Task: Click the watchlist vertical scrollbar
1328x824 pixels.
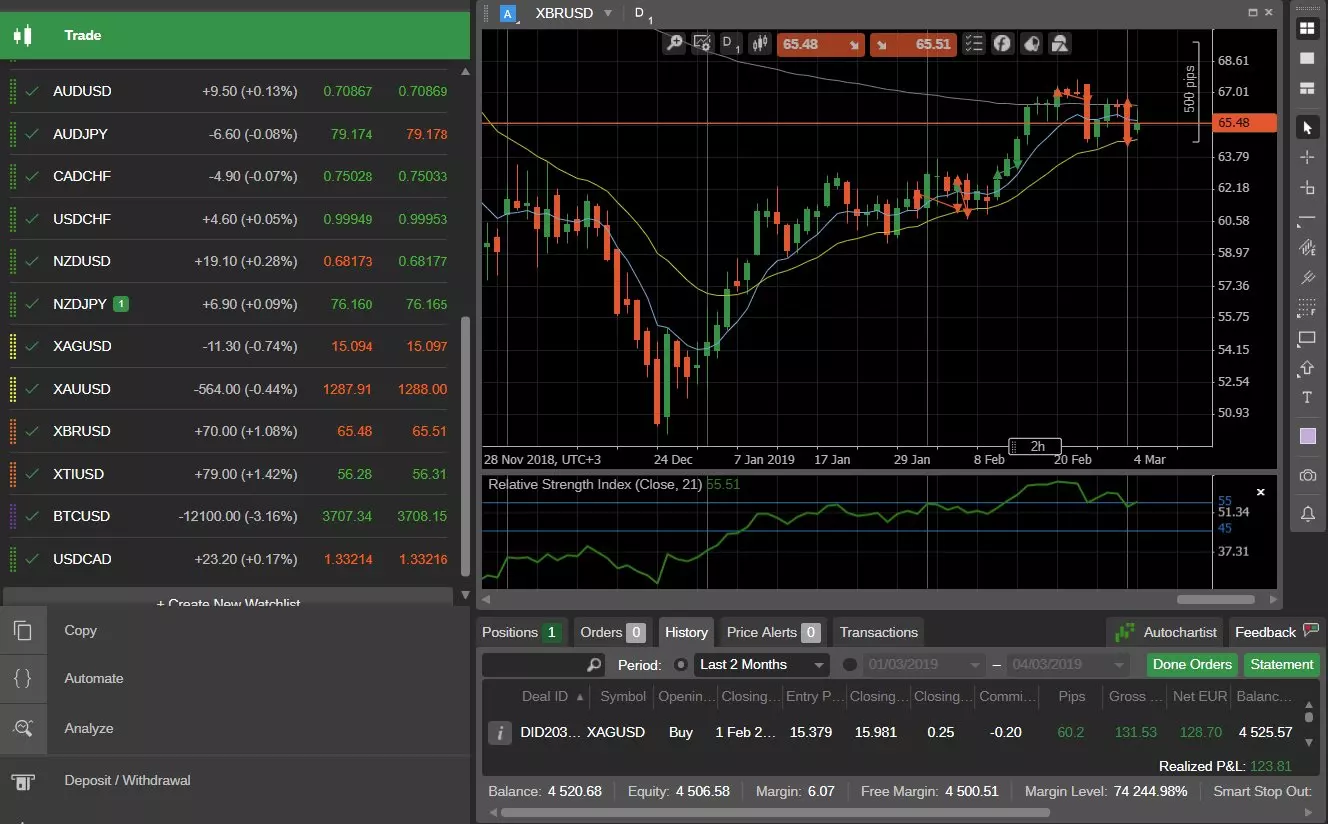Action: point(464,447)
